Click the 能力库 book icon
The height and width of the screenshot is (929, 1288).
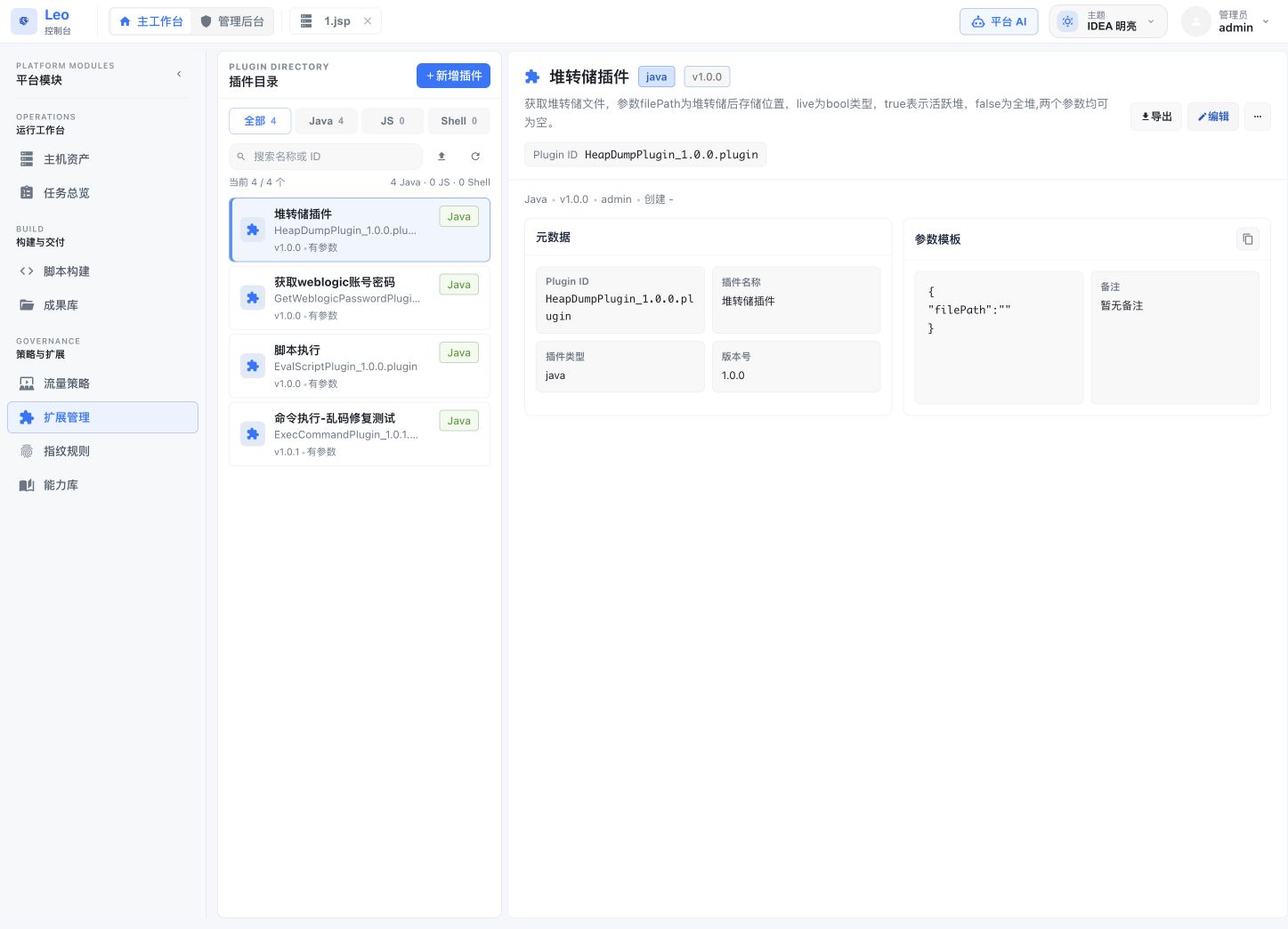coord(27,485)
